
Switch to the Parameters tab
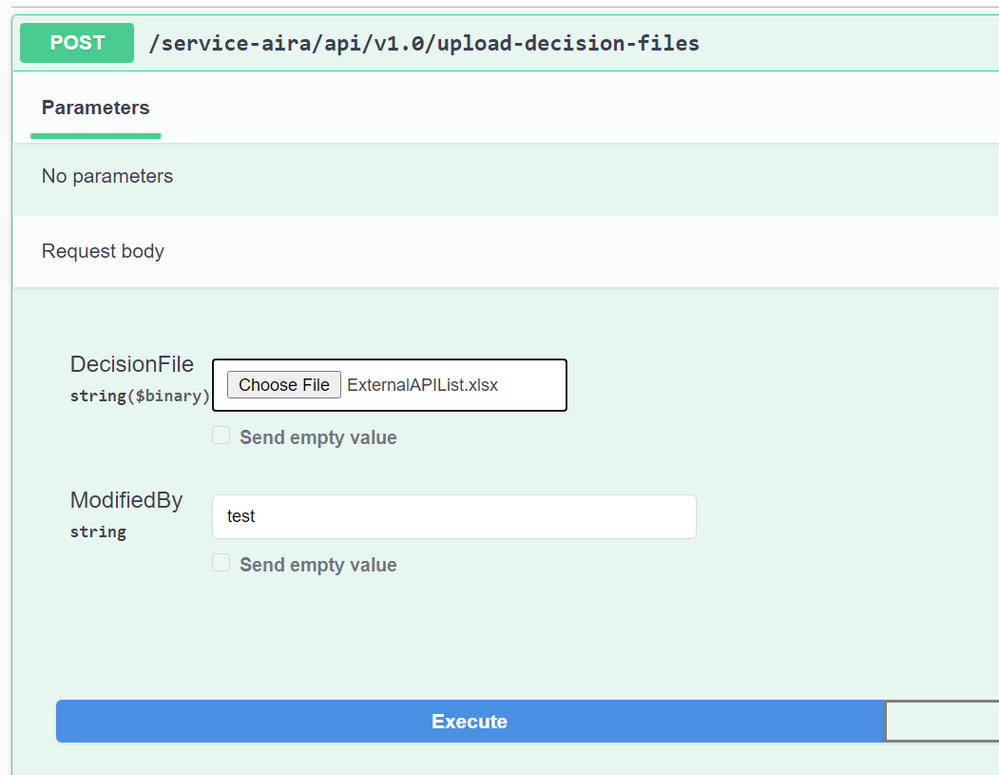95,108
